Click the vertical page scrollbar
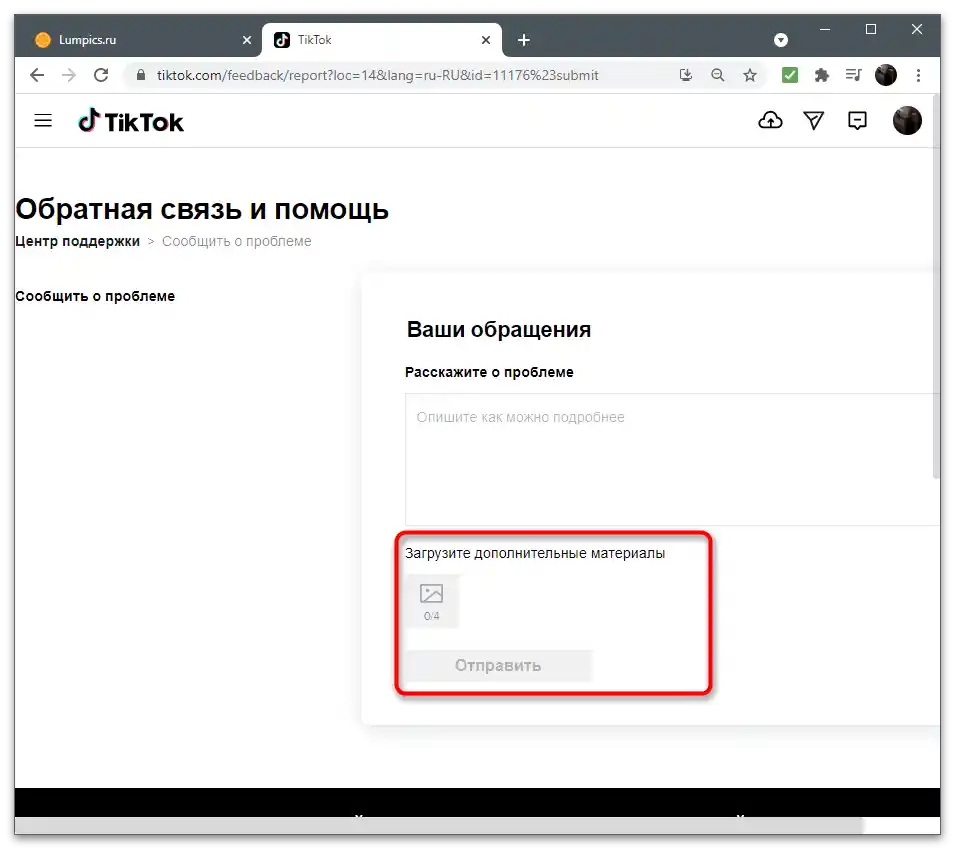Image resolution: width=955 pixels, height=849 pixels. click(x=936, y=286)
